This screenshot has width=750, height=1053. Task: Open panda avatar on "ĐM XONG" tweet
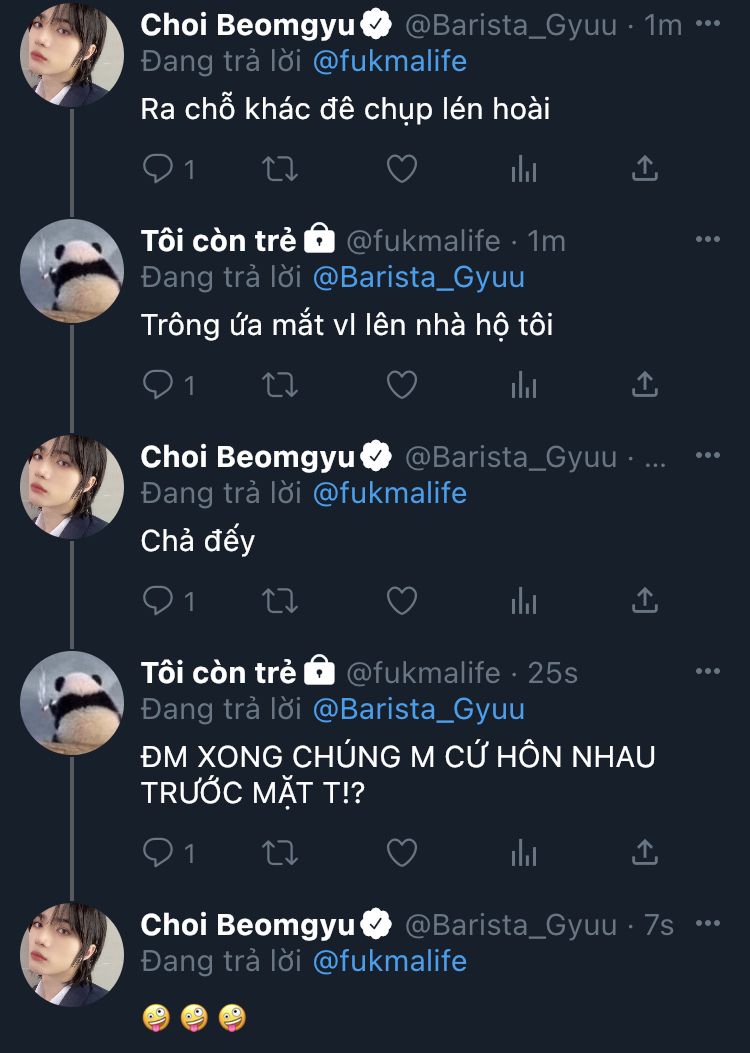coord(72,702)
